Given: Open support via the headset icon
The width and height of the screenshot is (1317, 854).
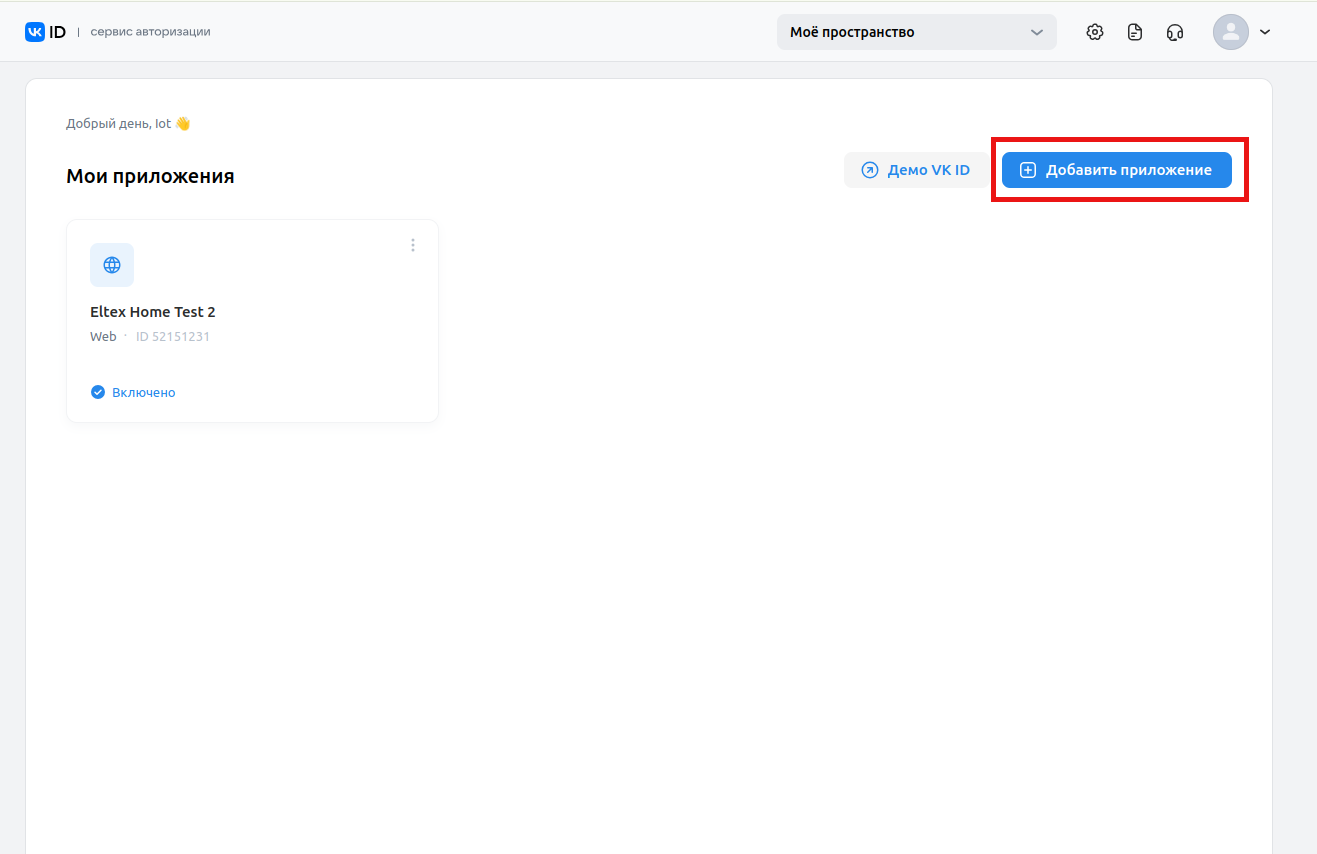Looking at the screenshot, I should [1175, 32].
